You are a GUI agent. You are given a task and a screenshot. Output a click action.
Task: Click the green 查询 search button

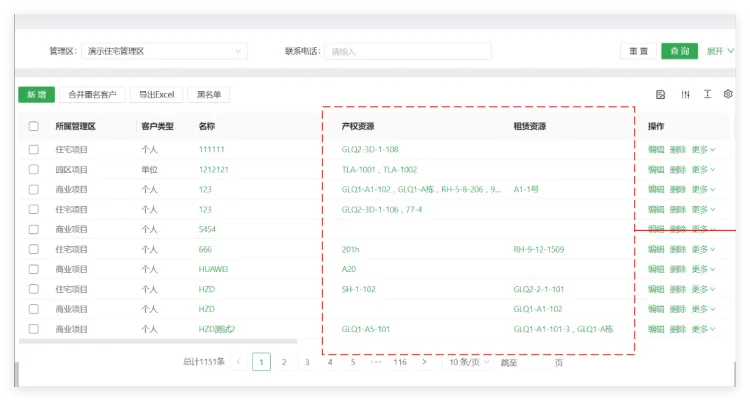point(680,51)
